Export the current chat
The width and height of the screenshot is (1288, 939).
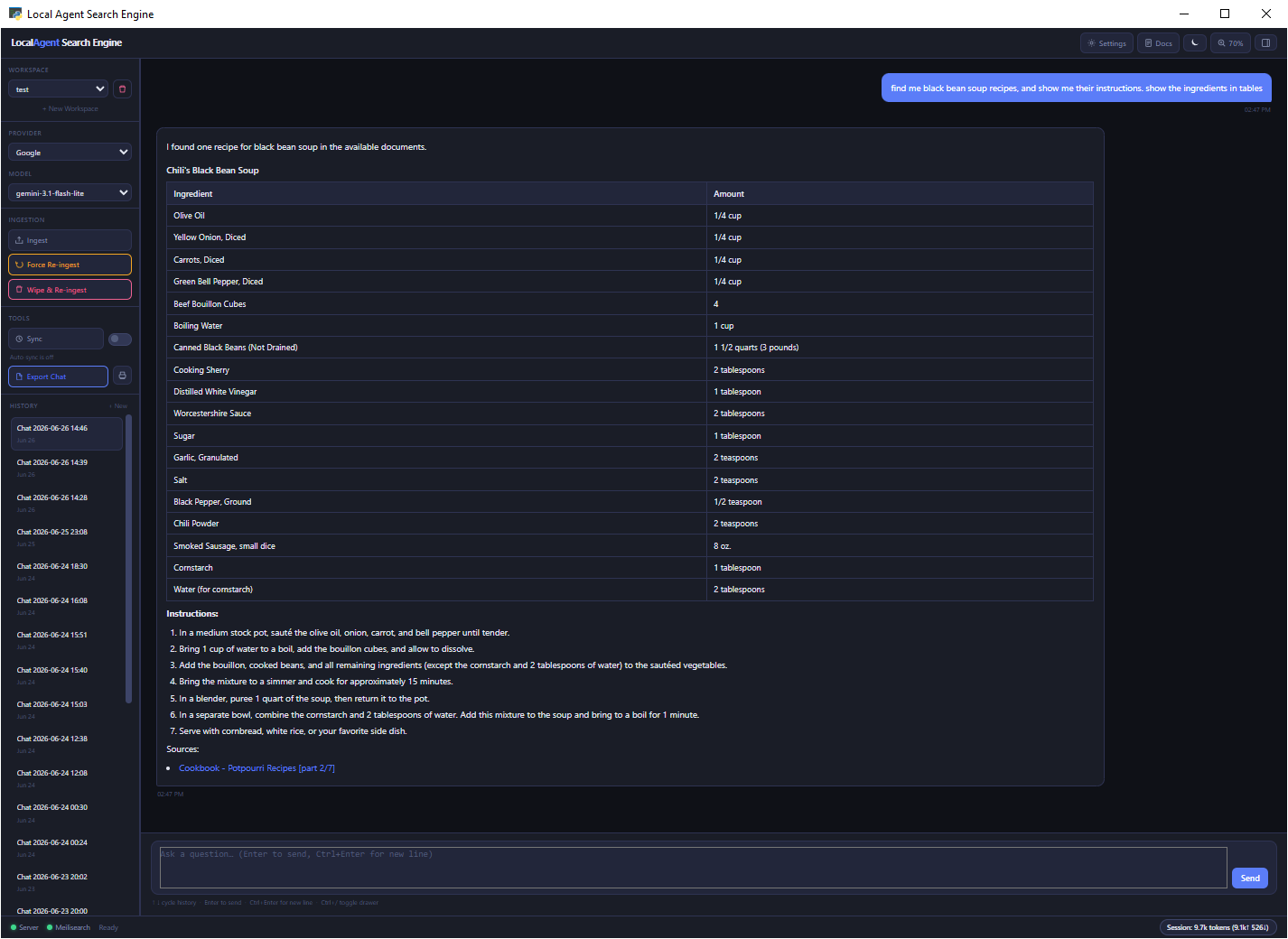[x=58, y=377]
